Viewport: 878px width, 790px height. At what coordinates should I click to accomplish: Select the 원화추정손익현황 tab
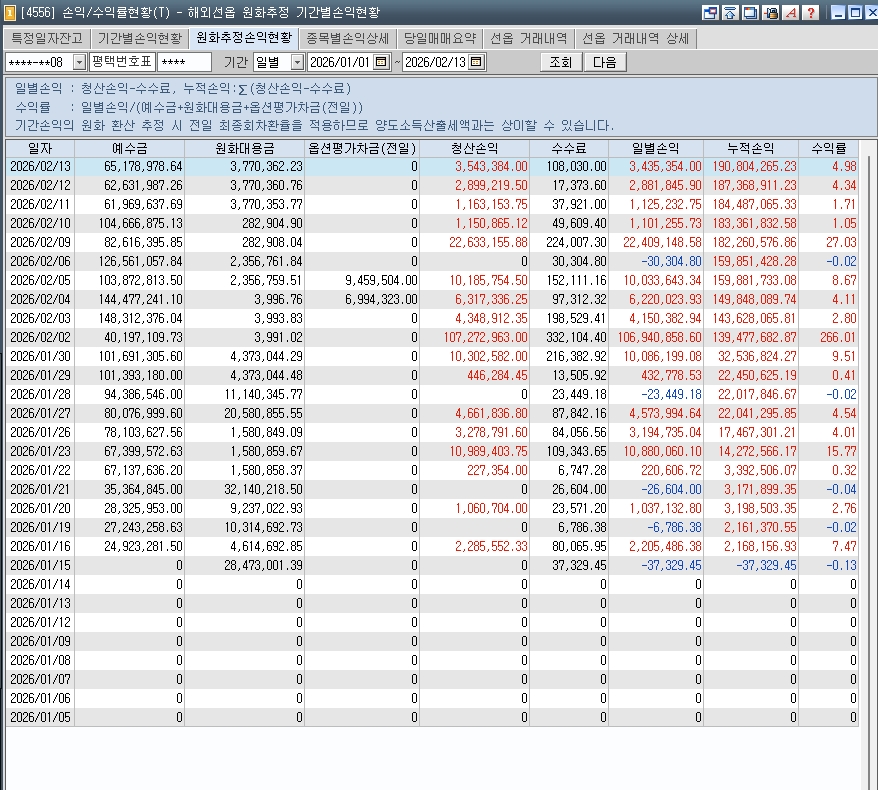click(244, 38)
